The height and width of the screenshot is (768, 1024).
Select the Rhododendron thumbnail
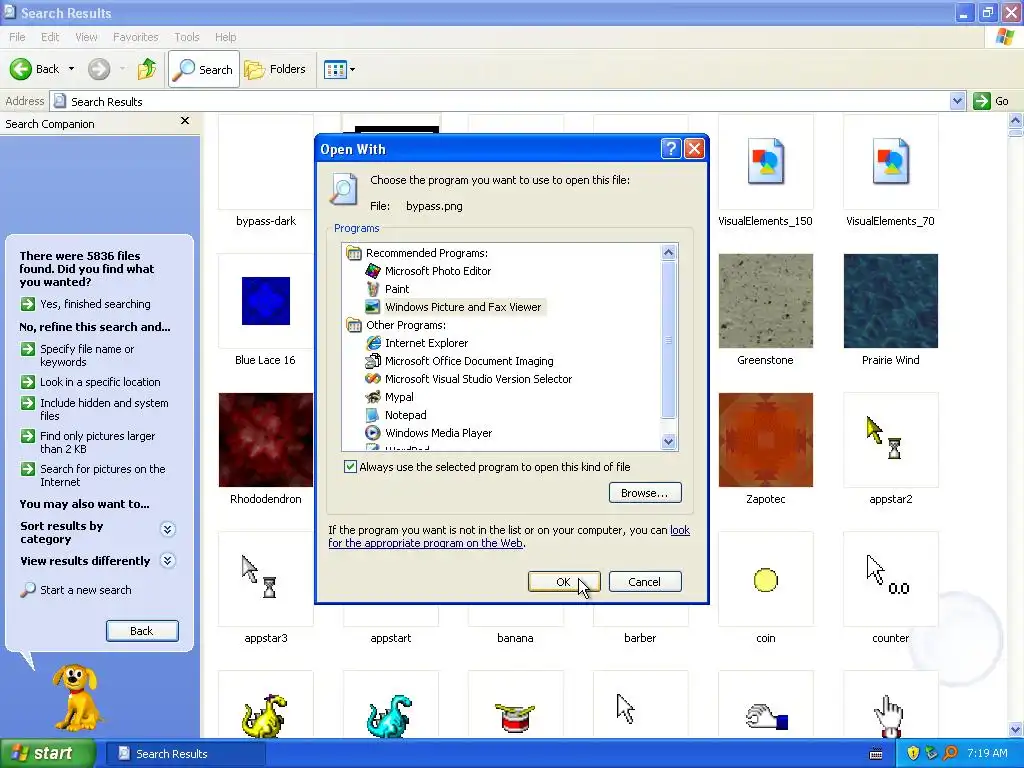pyautogui.click(x=266, y=440)
